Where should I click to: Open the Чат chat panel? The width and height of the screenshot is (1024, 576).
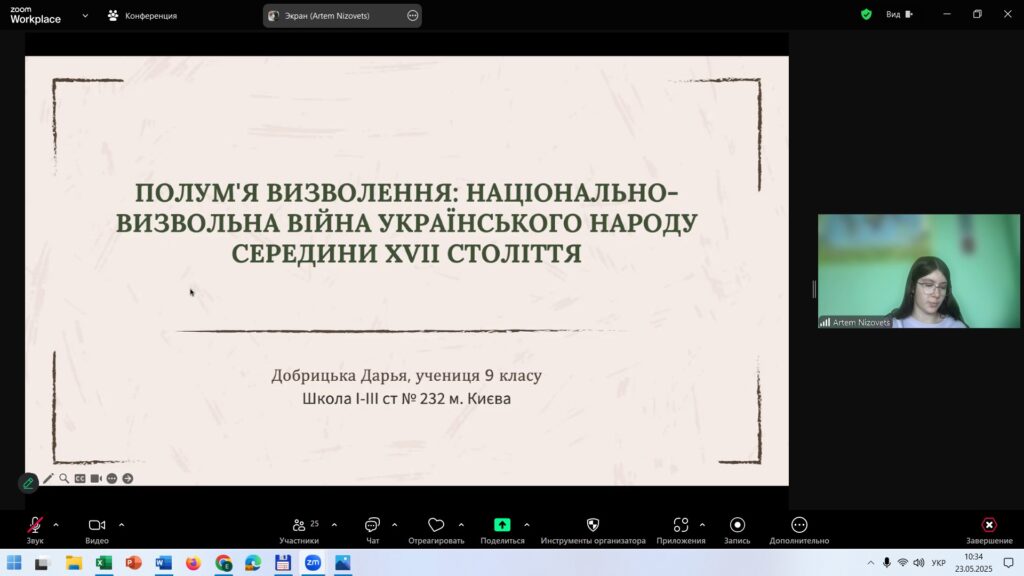pyautogui.click(x=372, y=525)
